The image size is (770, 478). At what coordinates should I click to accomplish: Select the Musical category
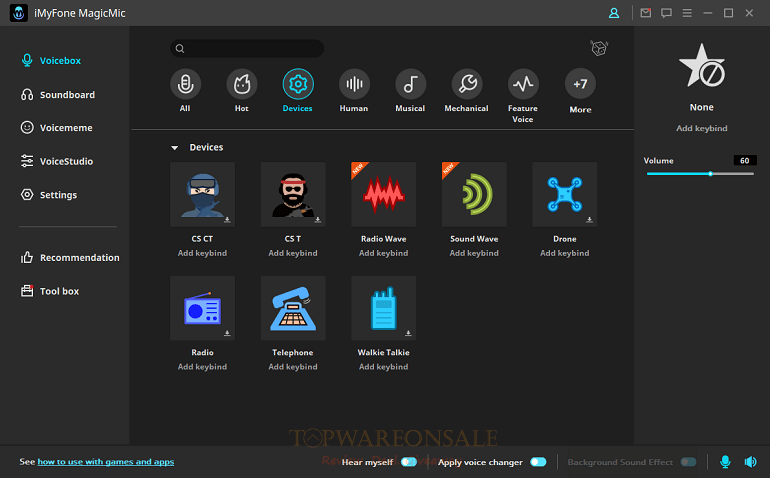click(x=411, y=84)
